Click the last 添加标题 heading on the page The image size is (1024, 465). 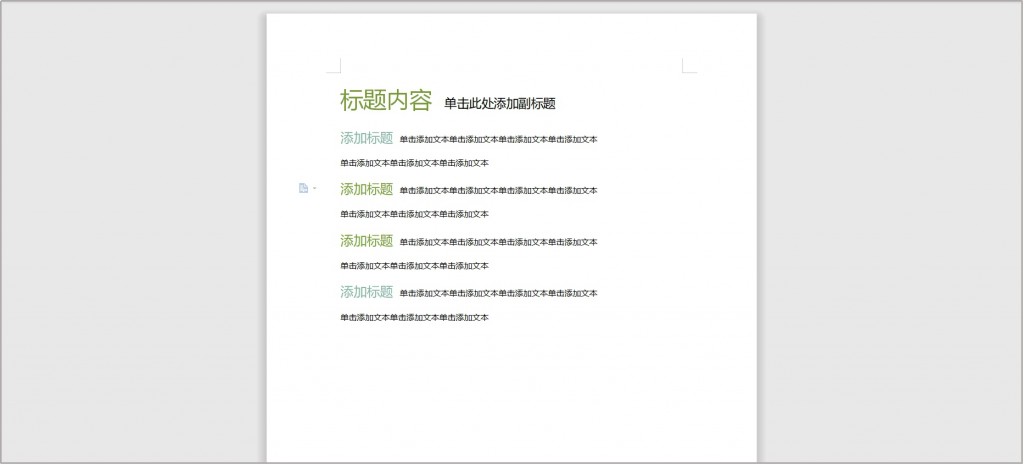coord(366,292)
